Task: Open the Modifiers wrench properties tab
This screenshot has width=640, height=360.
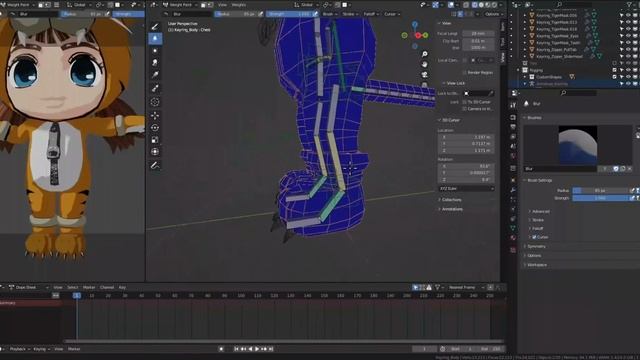Action: point(513,190)
